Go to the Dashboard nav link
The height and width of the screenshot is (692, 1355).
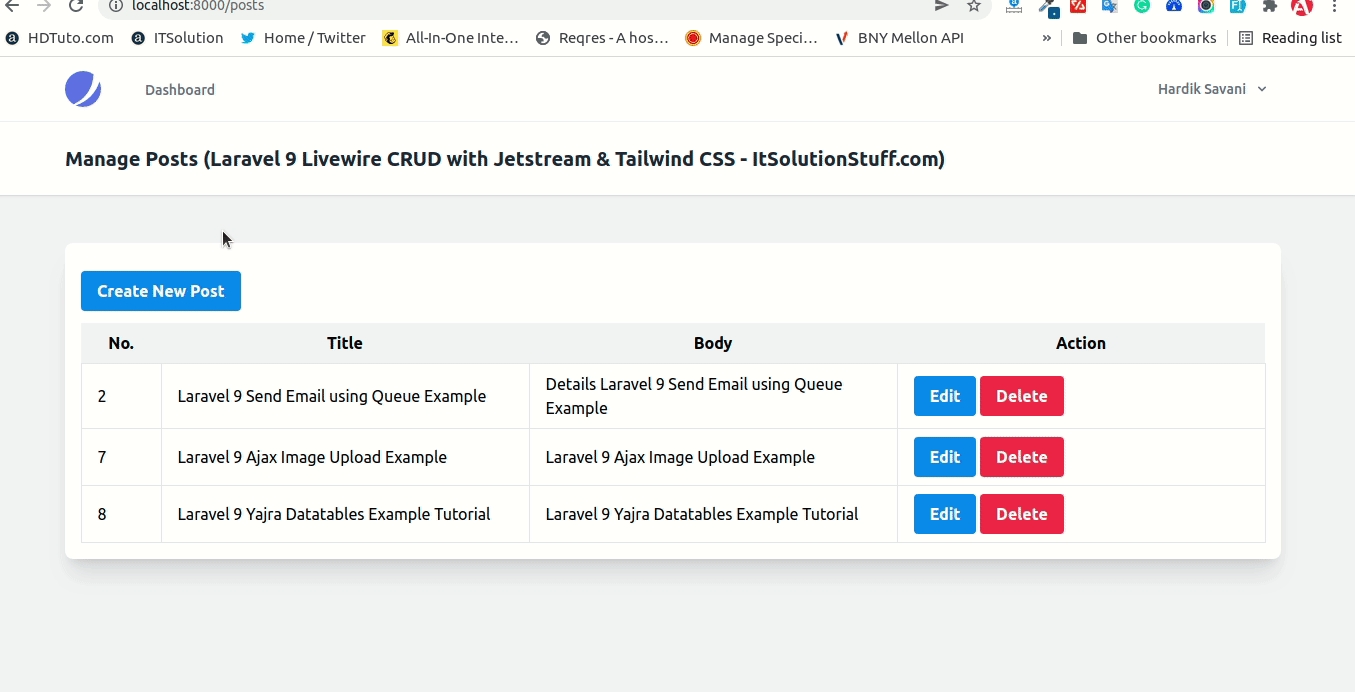pos(180,90)
